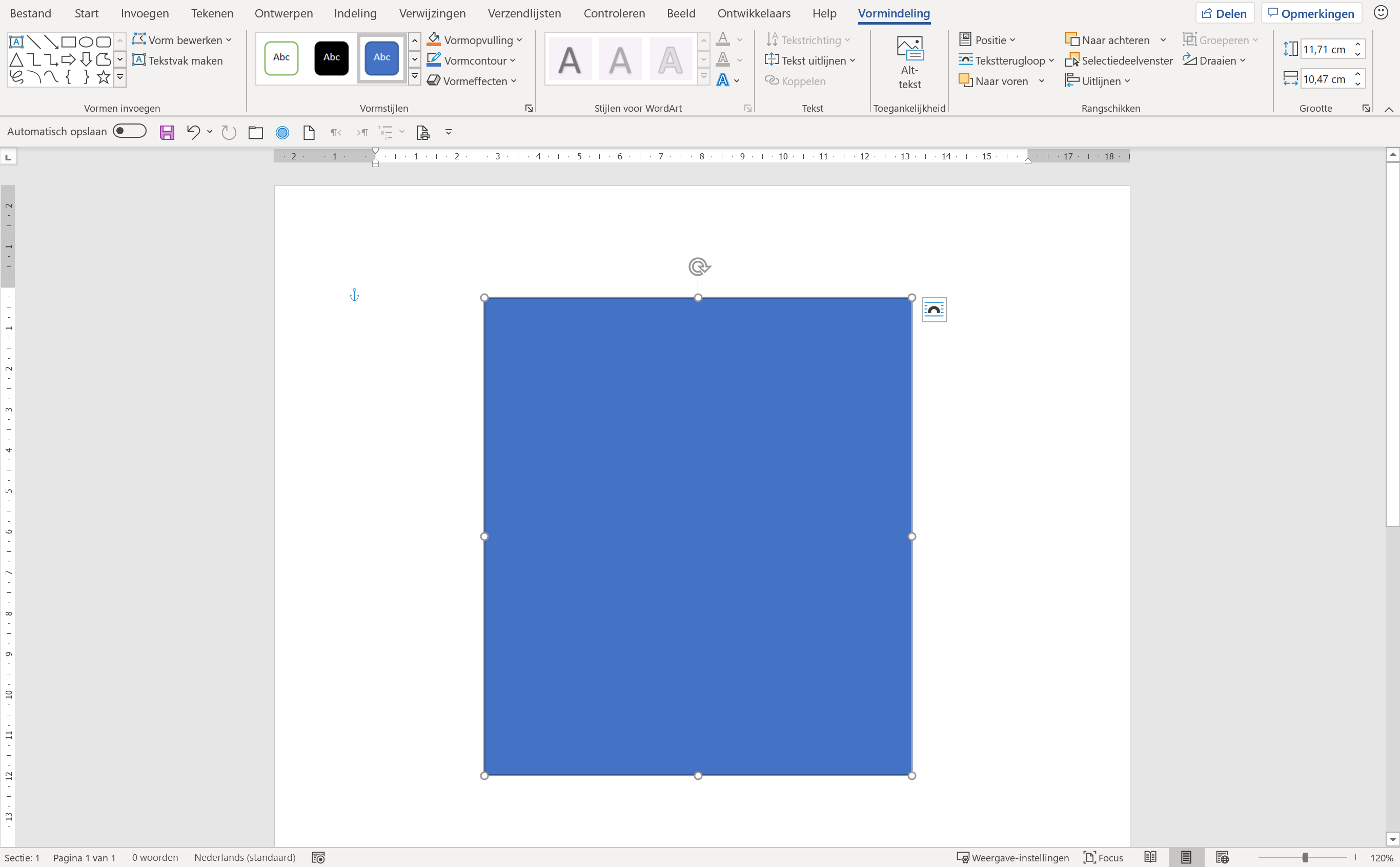Select the oval shape tool
This screenshot has height=867, width=1400.
pos(86,42)
